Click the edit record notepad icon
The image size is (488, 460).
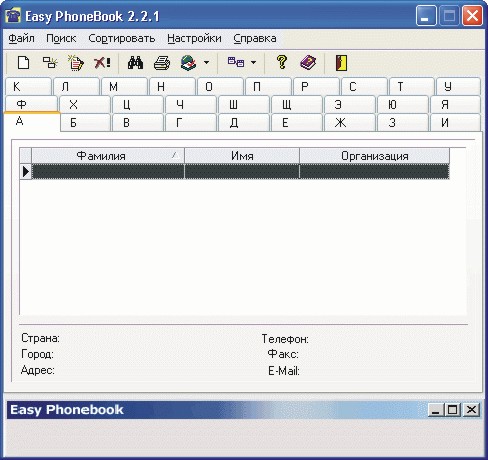coord(76,62)
